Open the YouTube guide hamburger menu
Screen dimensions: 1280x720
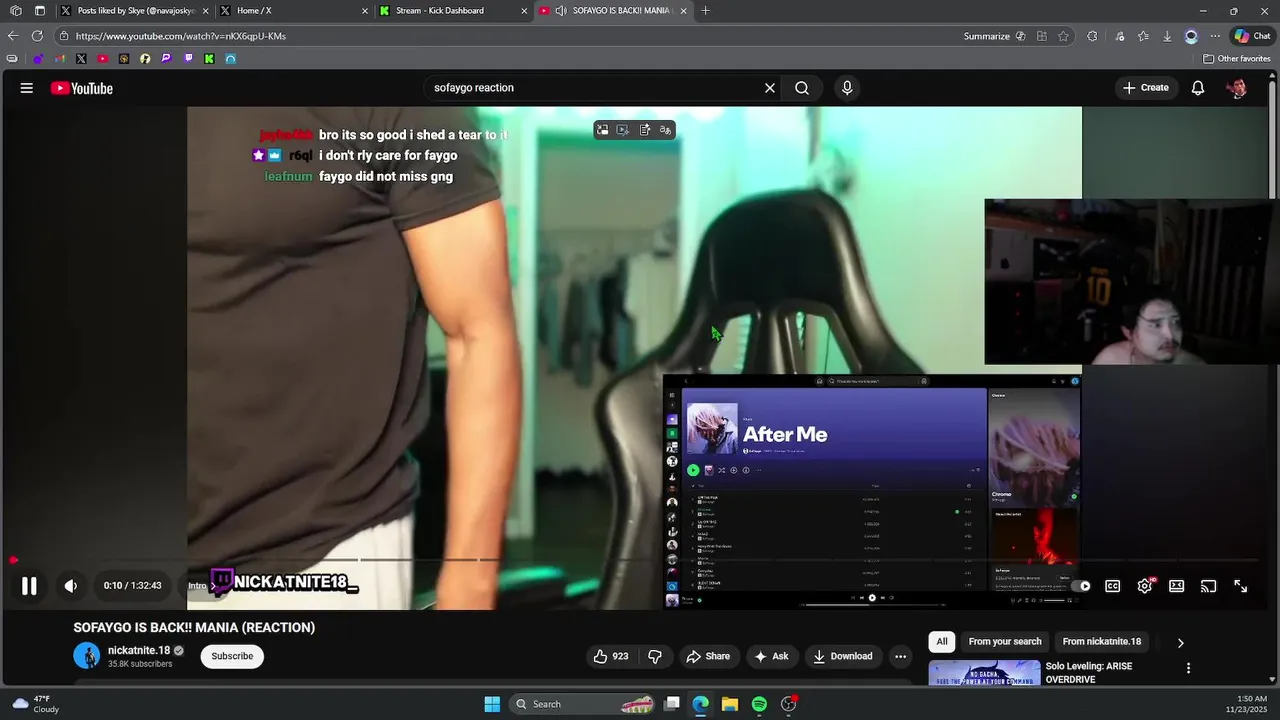tap(27, 88)
